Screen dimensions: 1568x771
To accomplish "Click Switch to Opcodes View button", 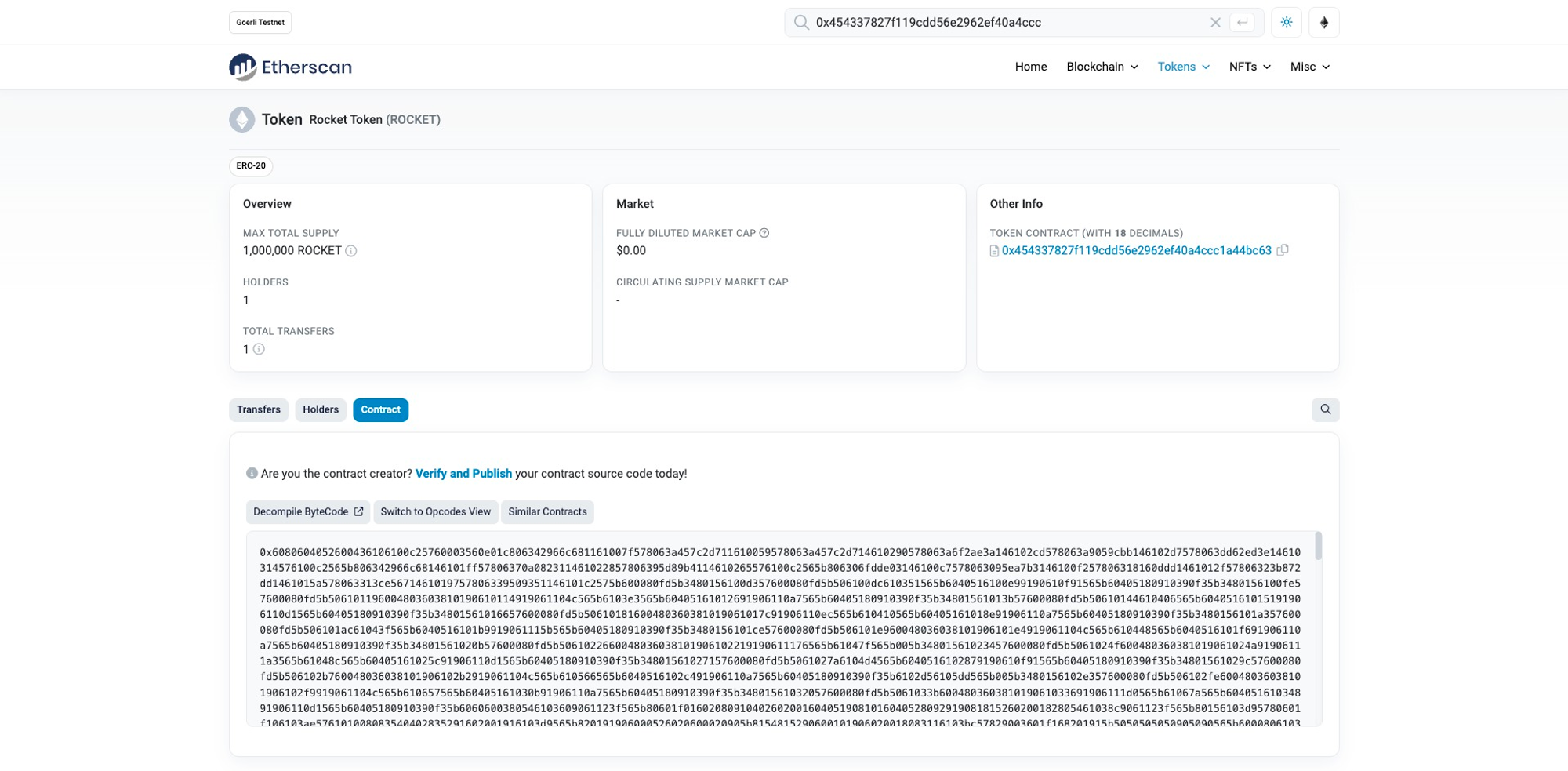I will point(435,511).
